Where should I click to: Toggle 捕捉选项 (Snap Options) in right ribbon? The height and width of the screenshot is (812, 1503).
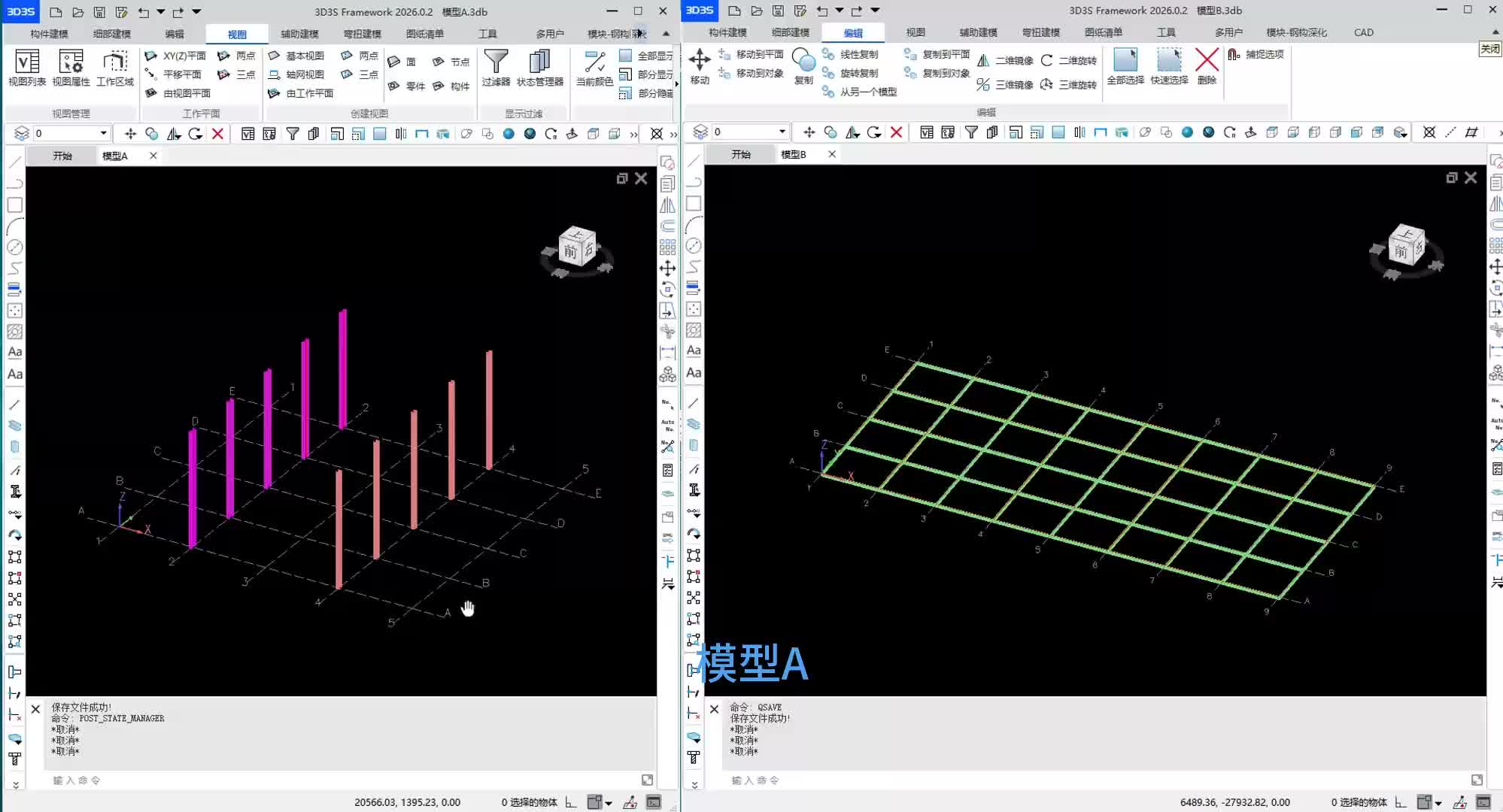point(1256,54)
